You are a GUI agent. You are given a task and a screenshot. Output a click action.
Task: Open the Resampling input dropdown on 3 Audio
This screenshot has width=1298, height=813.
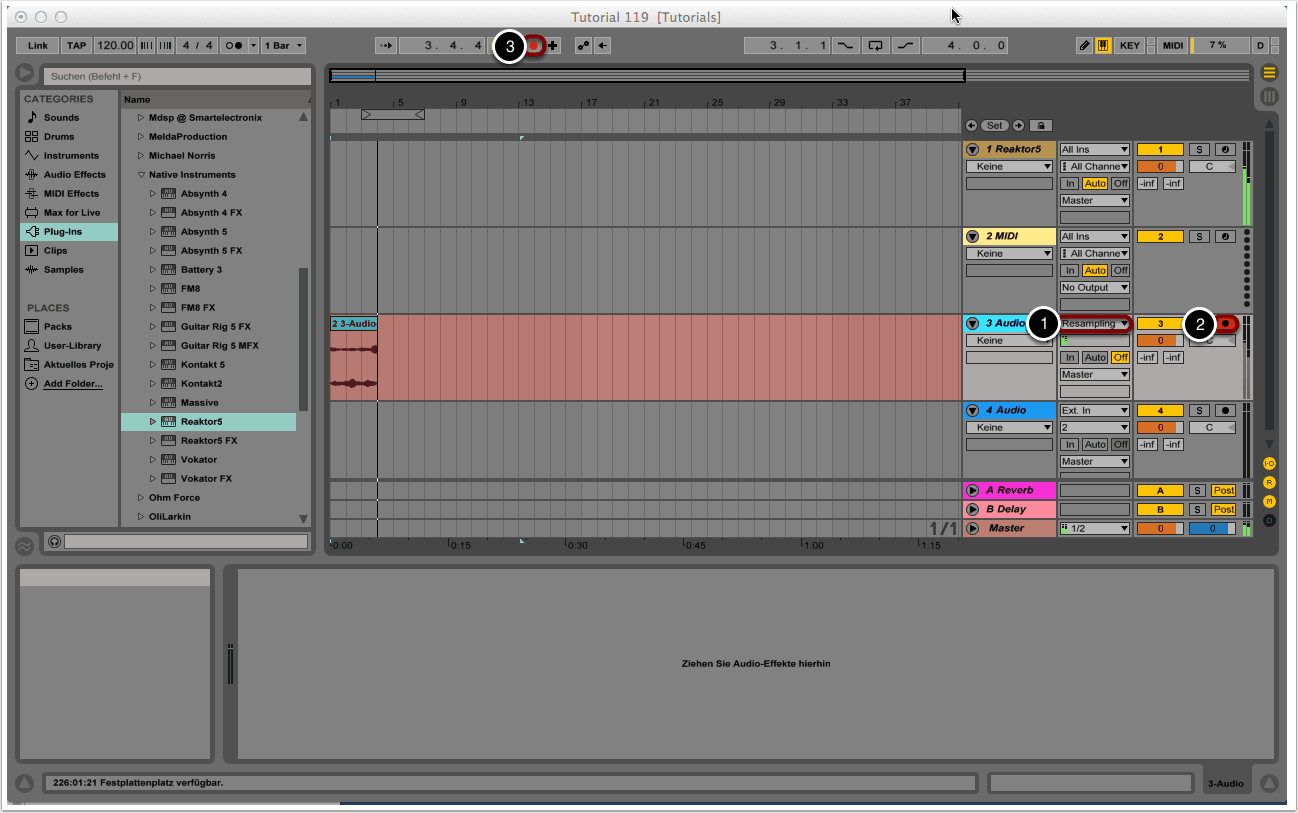(x=1095, y=323)
